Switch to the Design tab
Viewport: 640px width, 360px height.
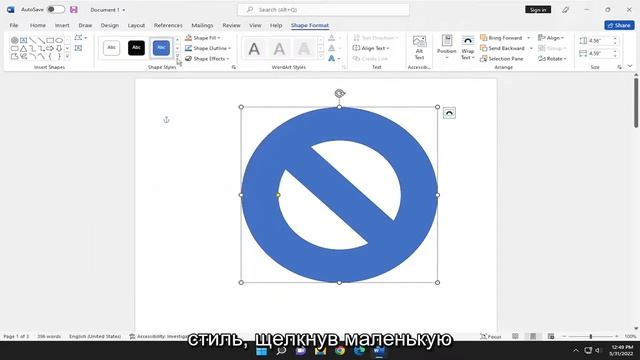[110, 25]
